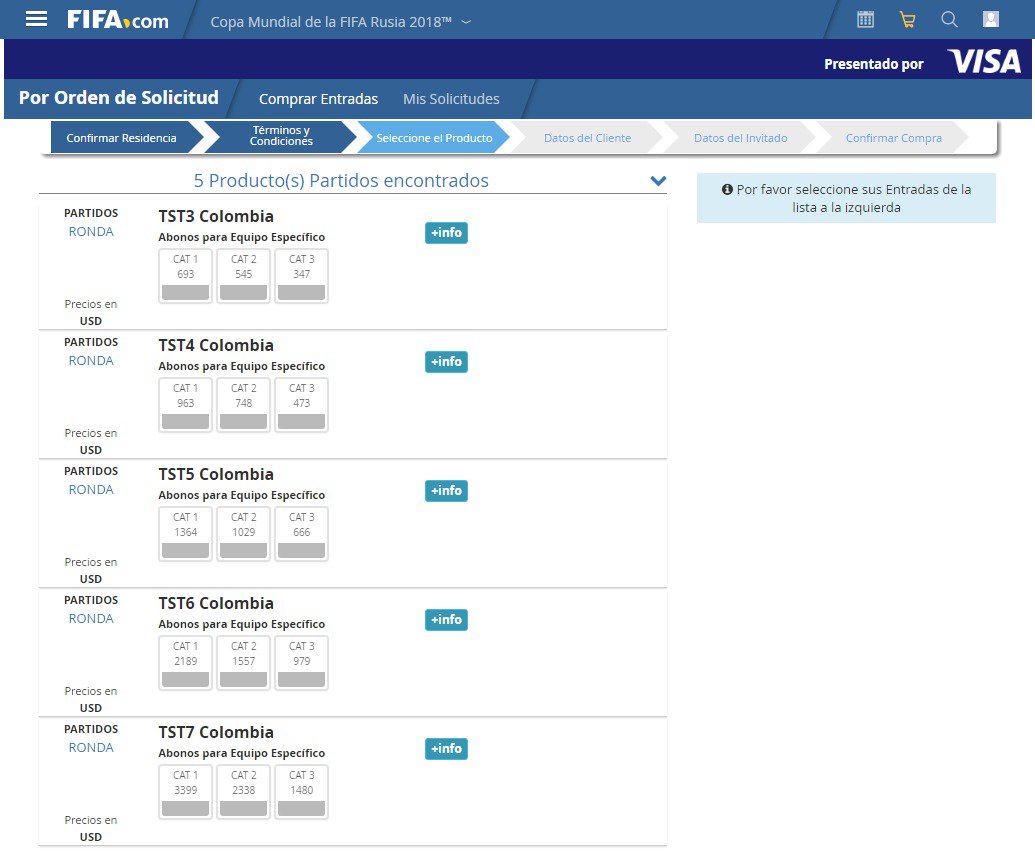Screen dimensions: 1035x860
Task: Click the TST7 Colombia title
Action: click(216, 733)
